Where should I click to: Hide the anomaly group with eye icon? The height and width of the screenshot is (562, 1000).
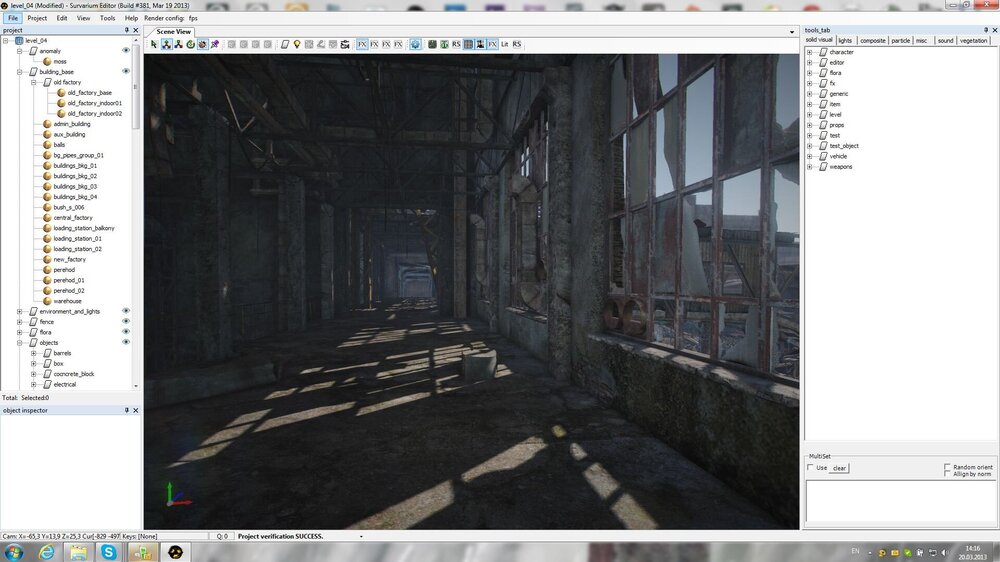click(x=126, y=50)
